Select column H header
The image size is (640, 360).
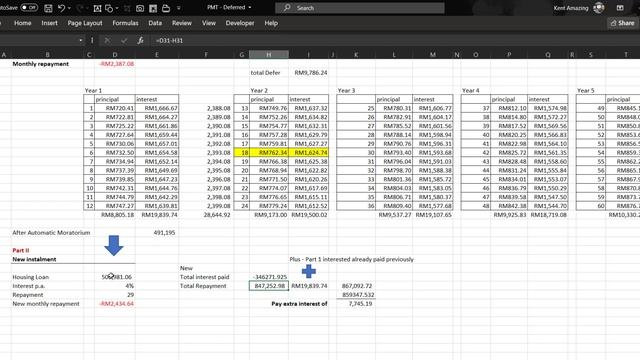click(269, 54)
